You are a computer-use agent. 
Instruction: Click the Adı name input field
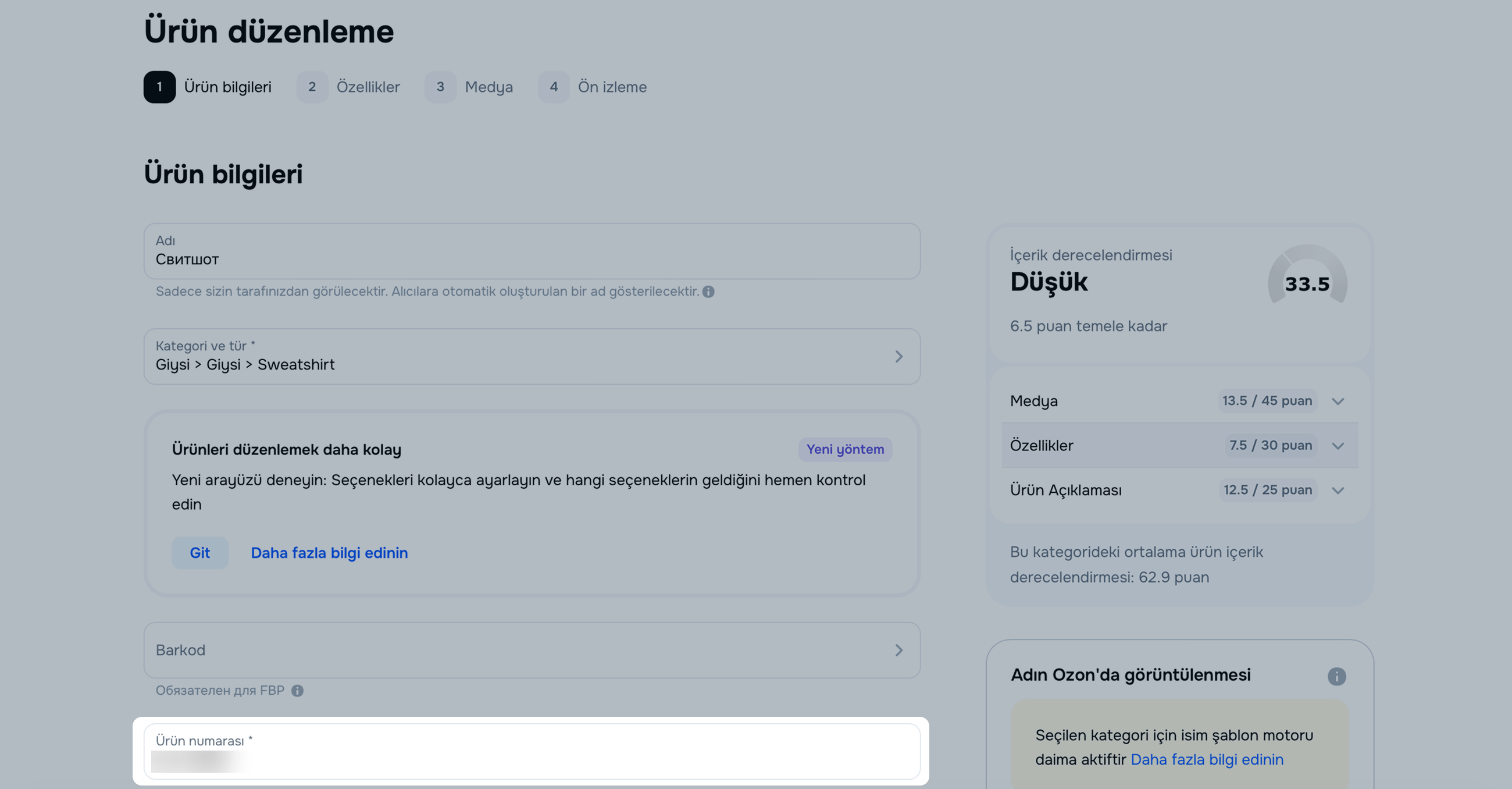coord(531,258)
